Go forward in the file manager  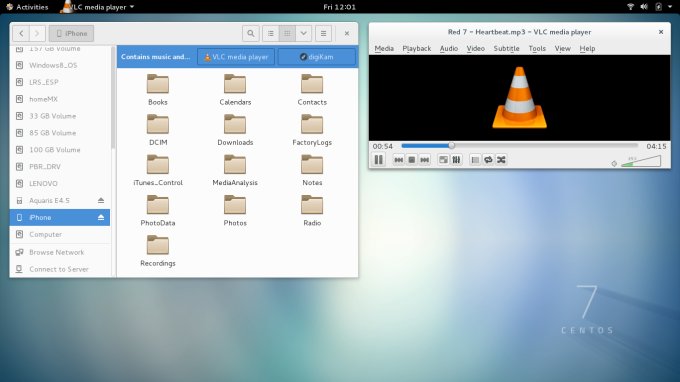point(37,33)
